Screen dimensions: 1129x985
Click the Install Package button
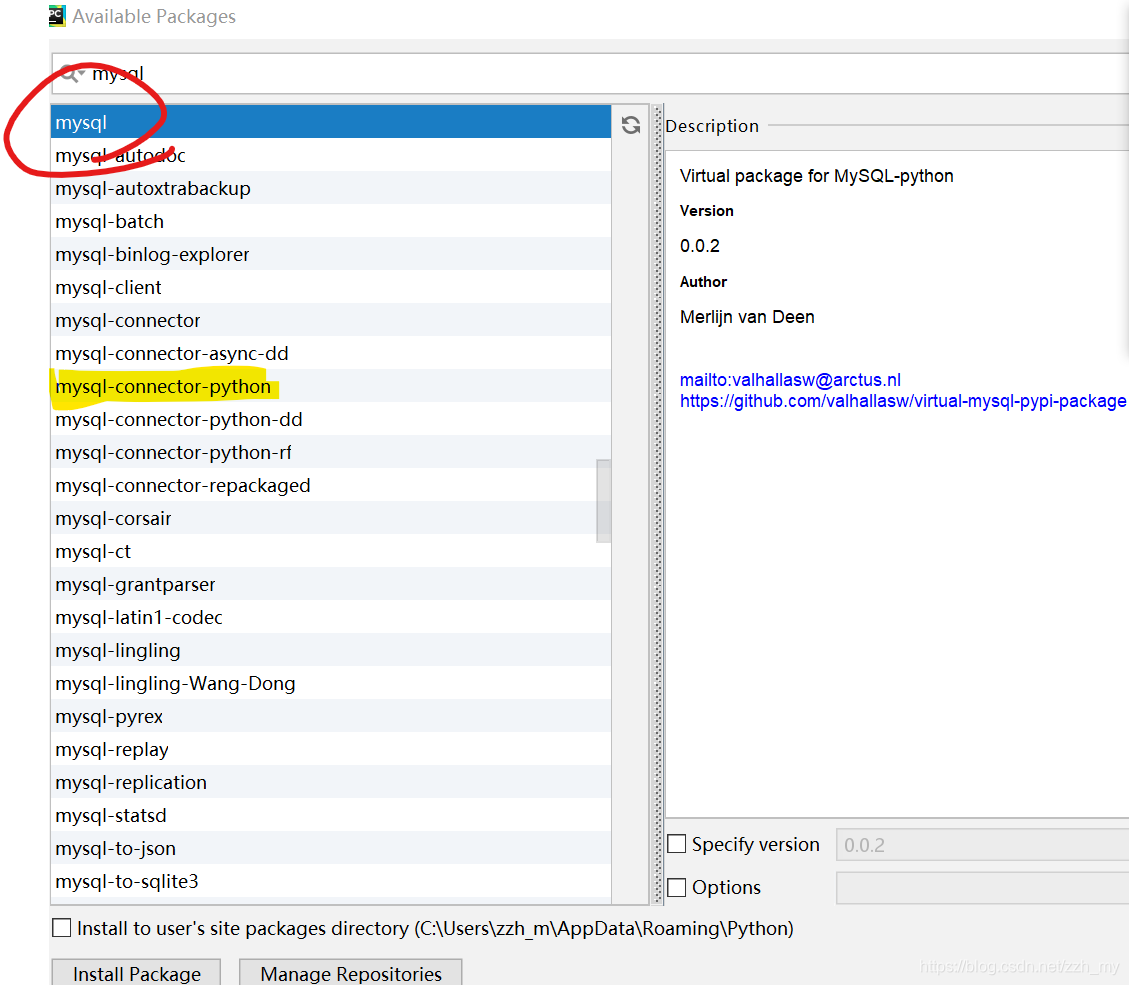click(x=136, y=973)
